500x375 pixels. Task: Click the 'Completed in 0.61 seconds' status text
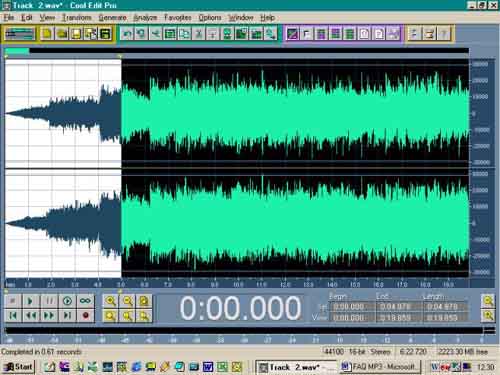(41, 352)
